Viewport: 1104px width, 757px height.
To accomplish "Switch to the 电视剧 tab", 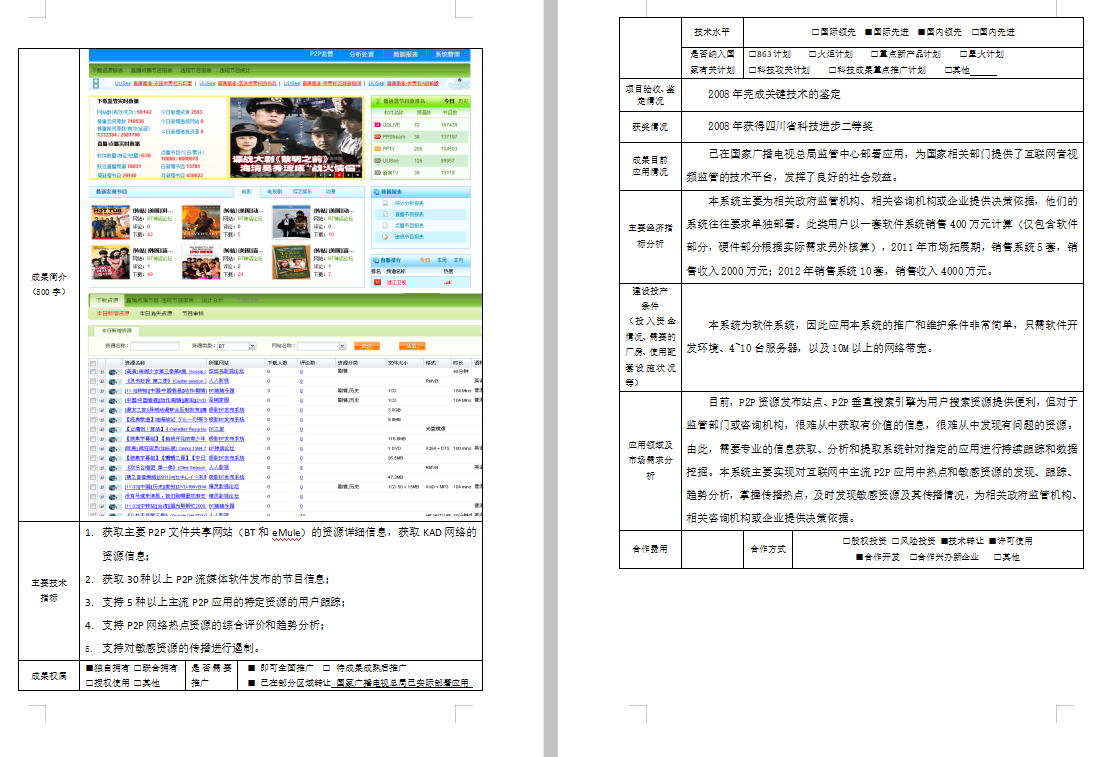I will click(x=274, y=190).
